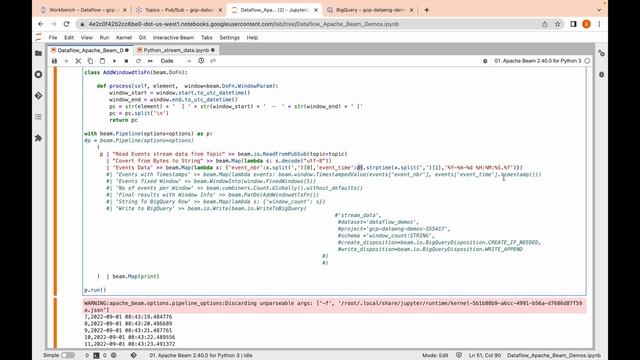The height and width of the screenshot is (360, 640).
Task: Switch to Workbench Dataflow browser tab
Action: pyautogui.click(x=83, y=10)
